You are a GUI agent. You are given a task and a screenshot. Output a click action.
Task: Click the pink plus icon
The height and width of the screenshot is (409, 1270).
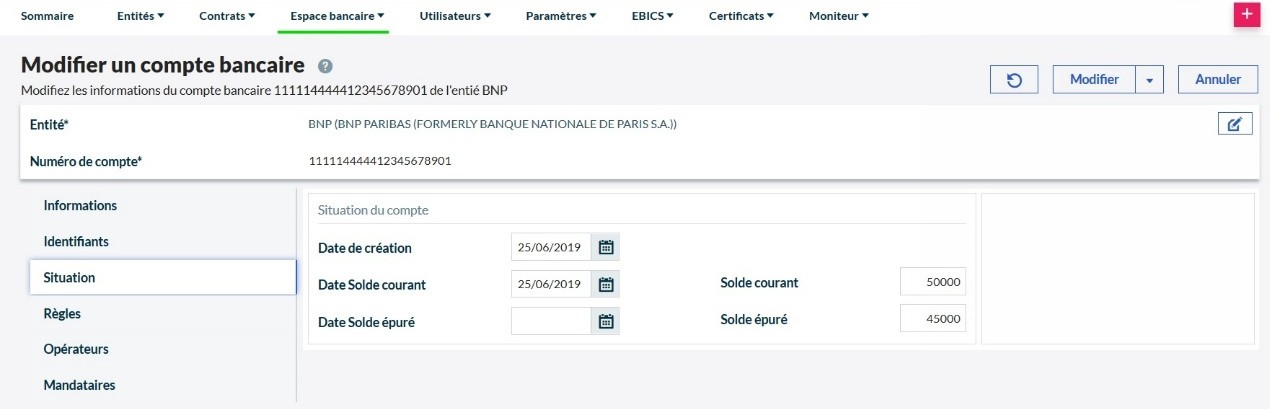click(x=1246, y=15)
